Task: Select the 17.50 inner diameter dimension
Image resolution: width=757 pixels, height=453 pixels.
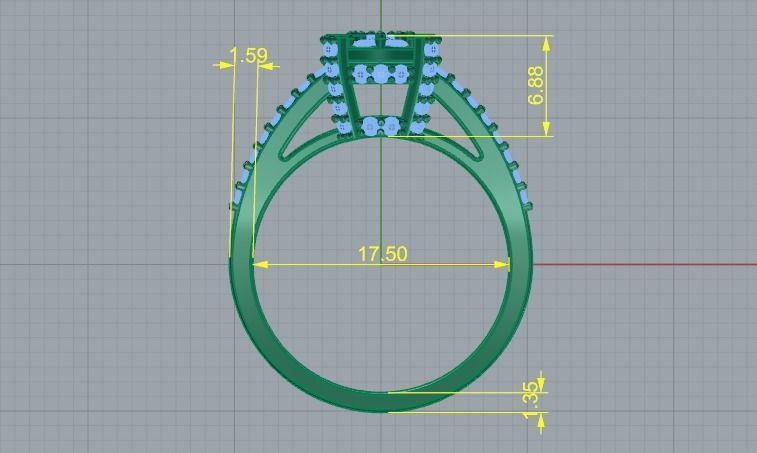Action: pos(382,254)
